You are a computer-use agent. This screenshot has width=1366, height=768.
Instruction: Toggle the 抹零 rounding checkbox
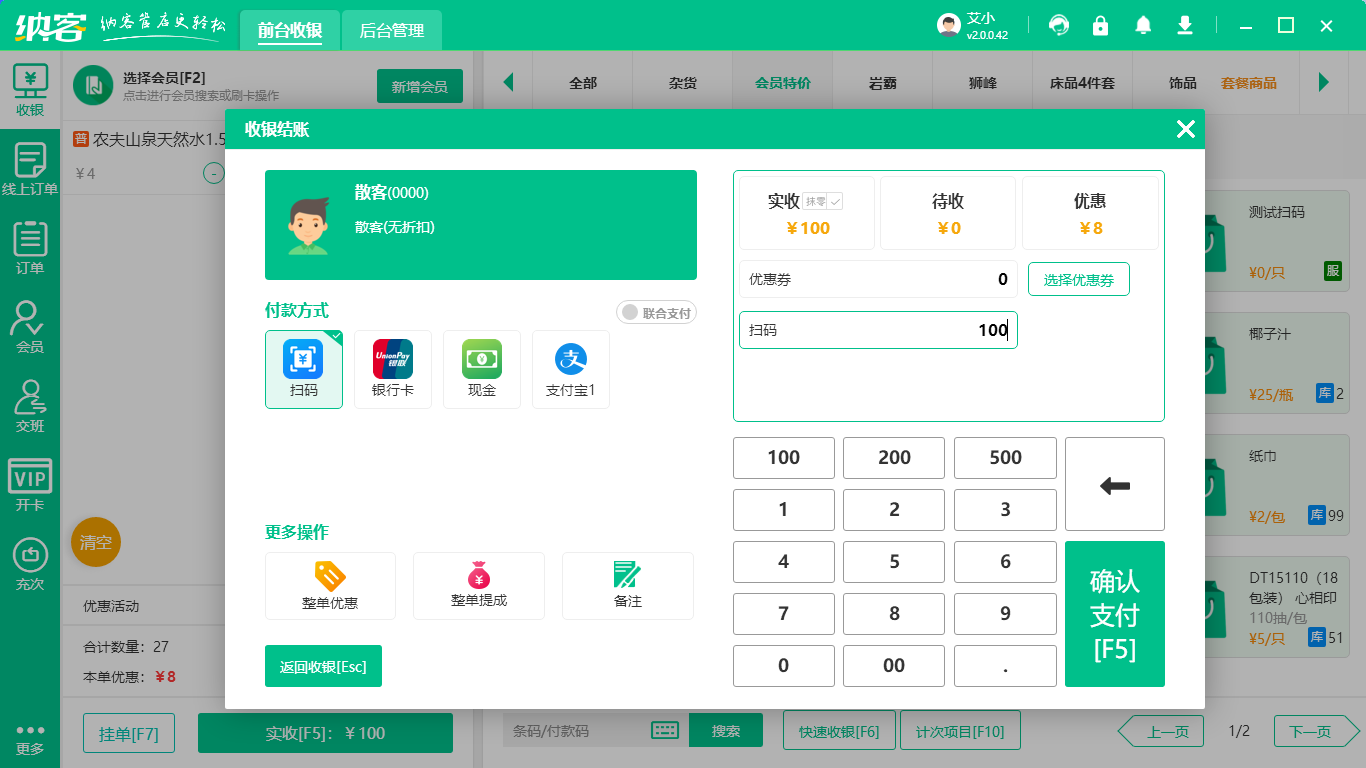[x=833, y=200]
